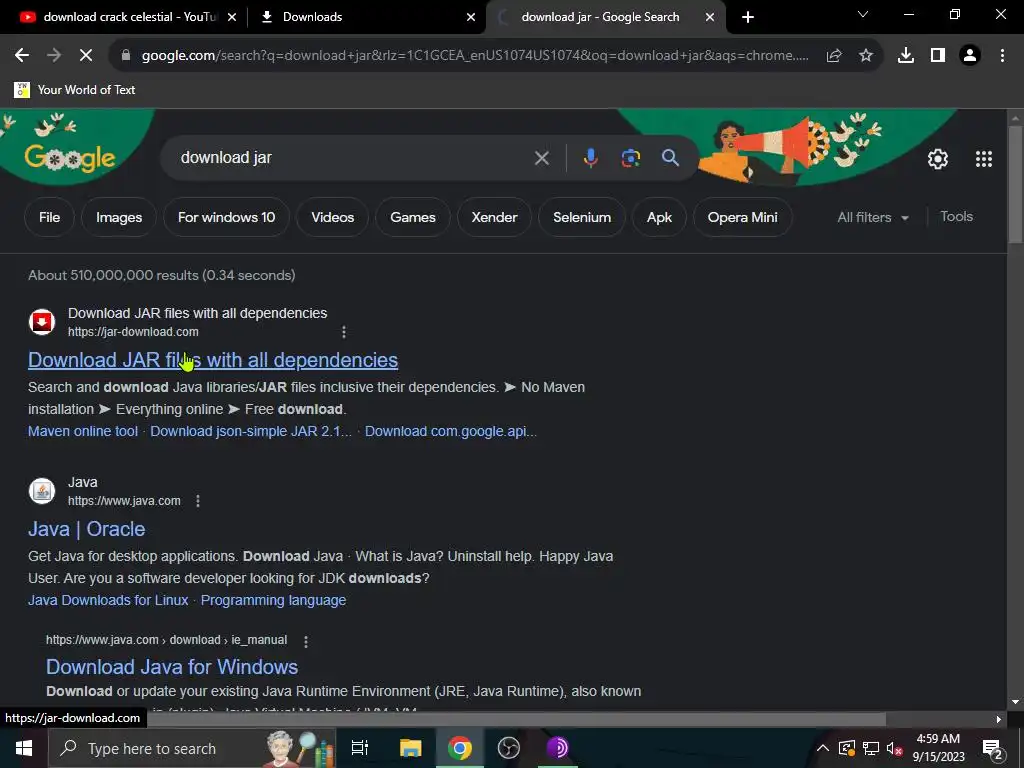
Task: Share this page via the address bar share icon
Action: 834,56
